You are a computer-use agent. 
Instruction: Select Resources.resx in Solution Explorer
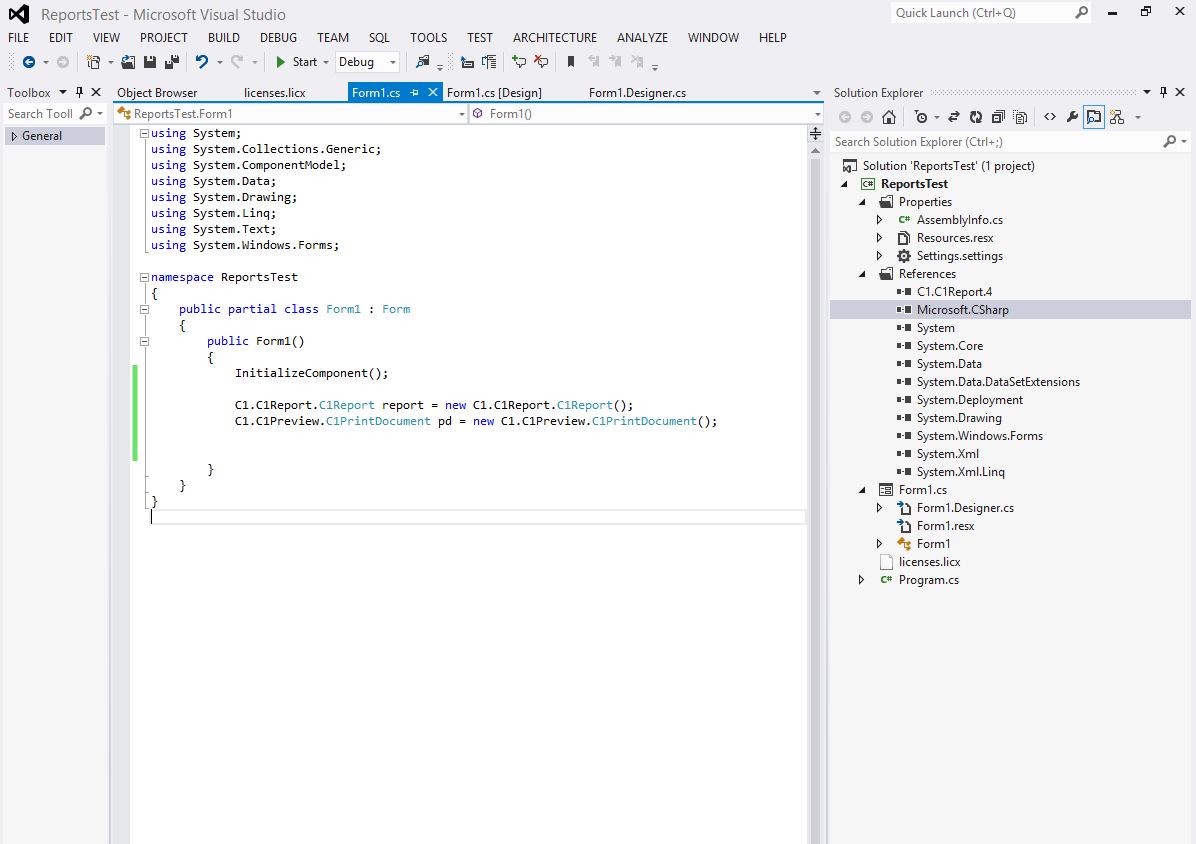(x=955, y=238)
